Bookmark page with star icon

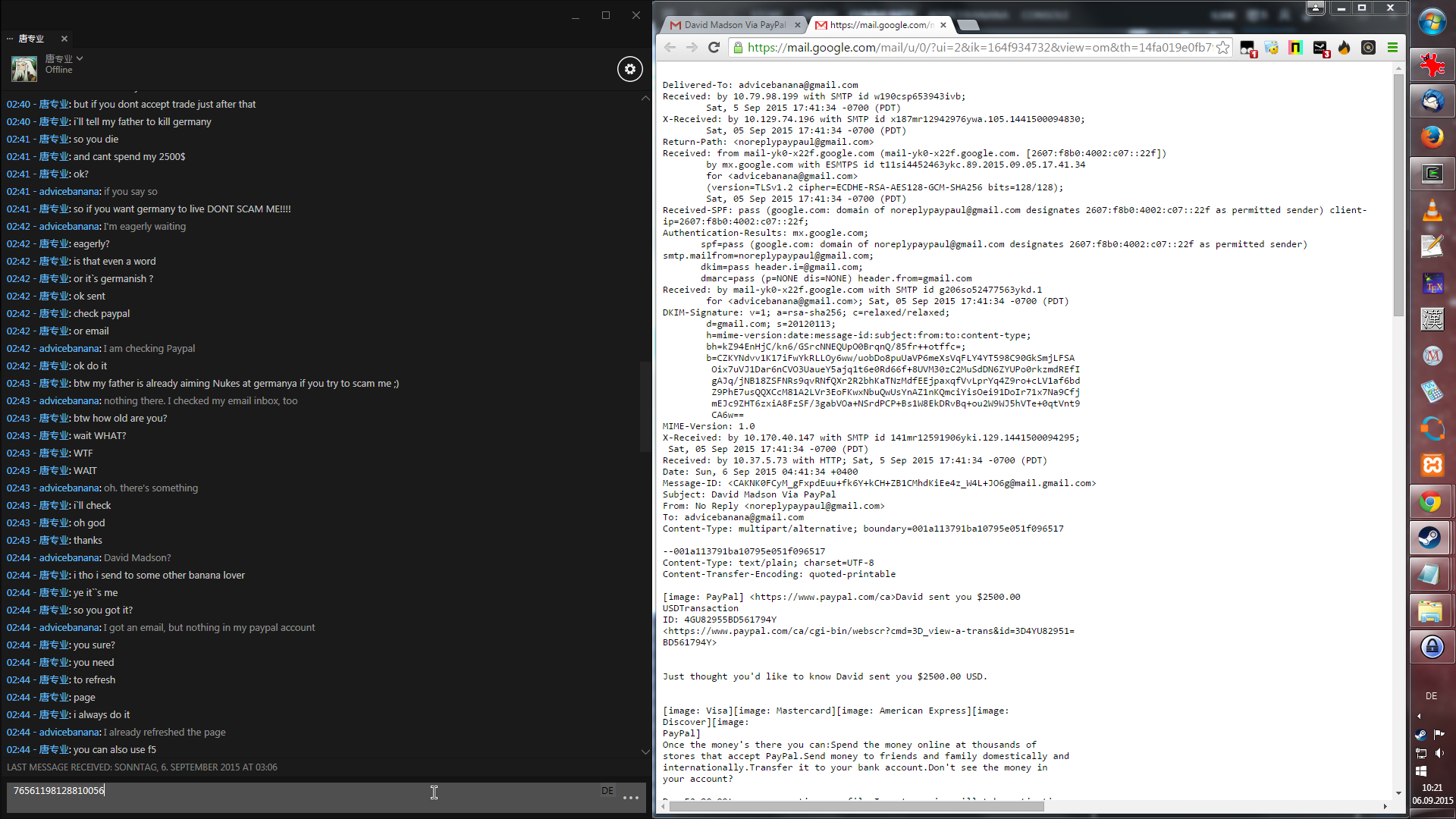1222,48
